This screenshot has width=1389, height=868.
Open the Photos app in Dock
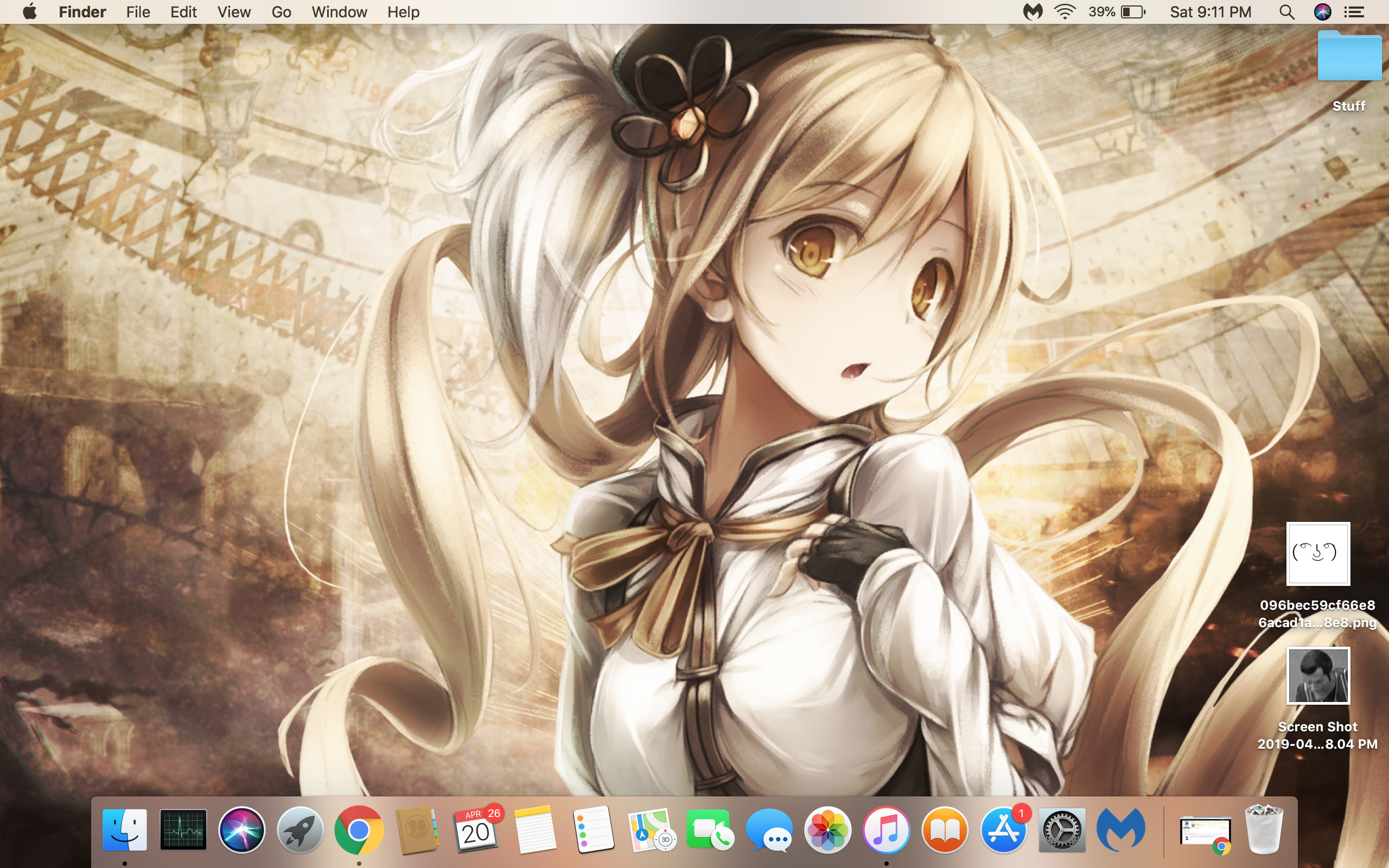827,830
